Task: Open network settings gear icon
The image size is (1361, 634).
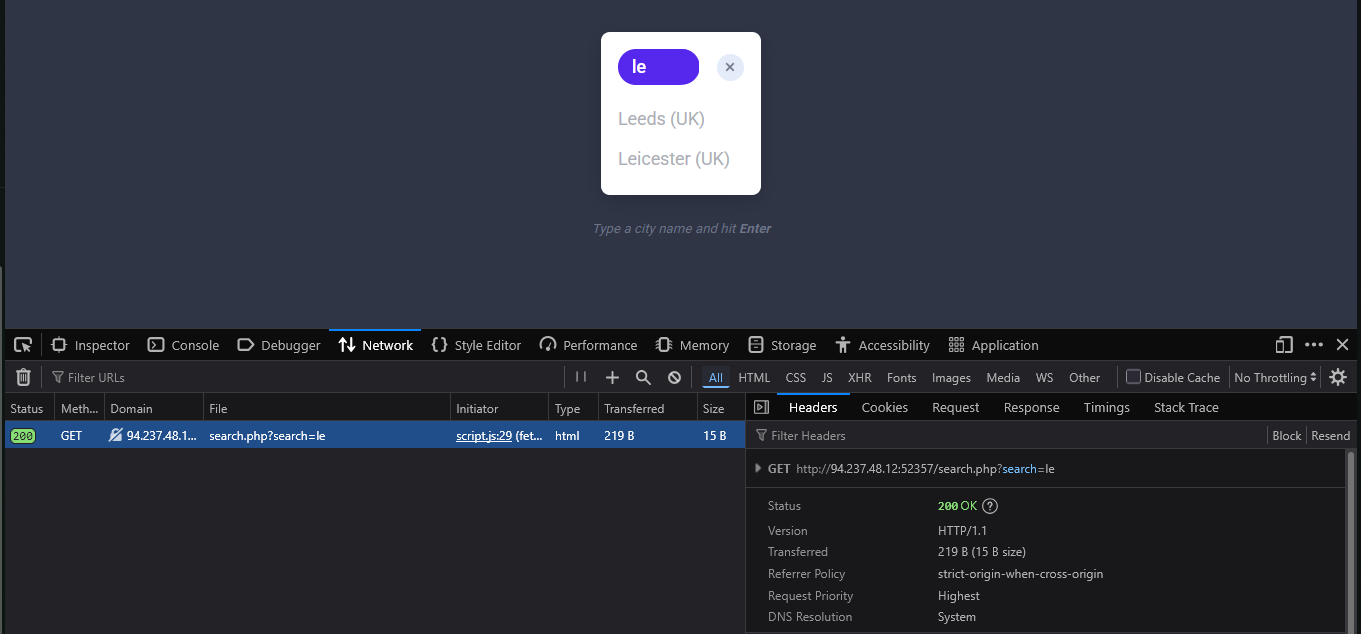Action: click(1337, 377)
